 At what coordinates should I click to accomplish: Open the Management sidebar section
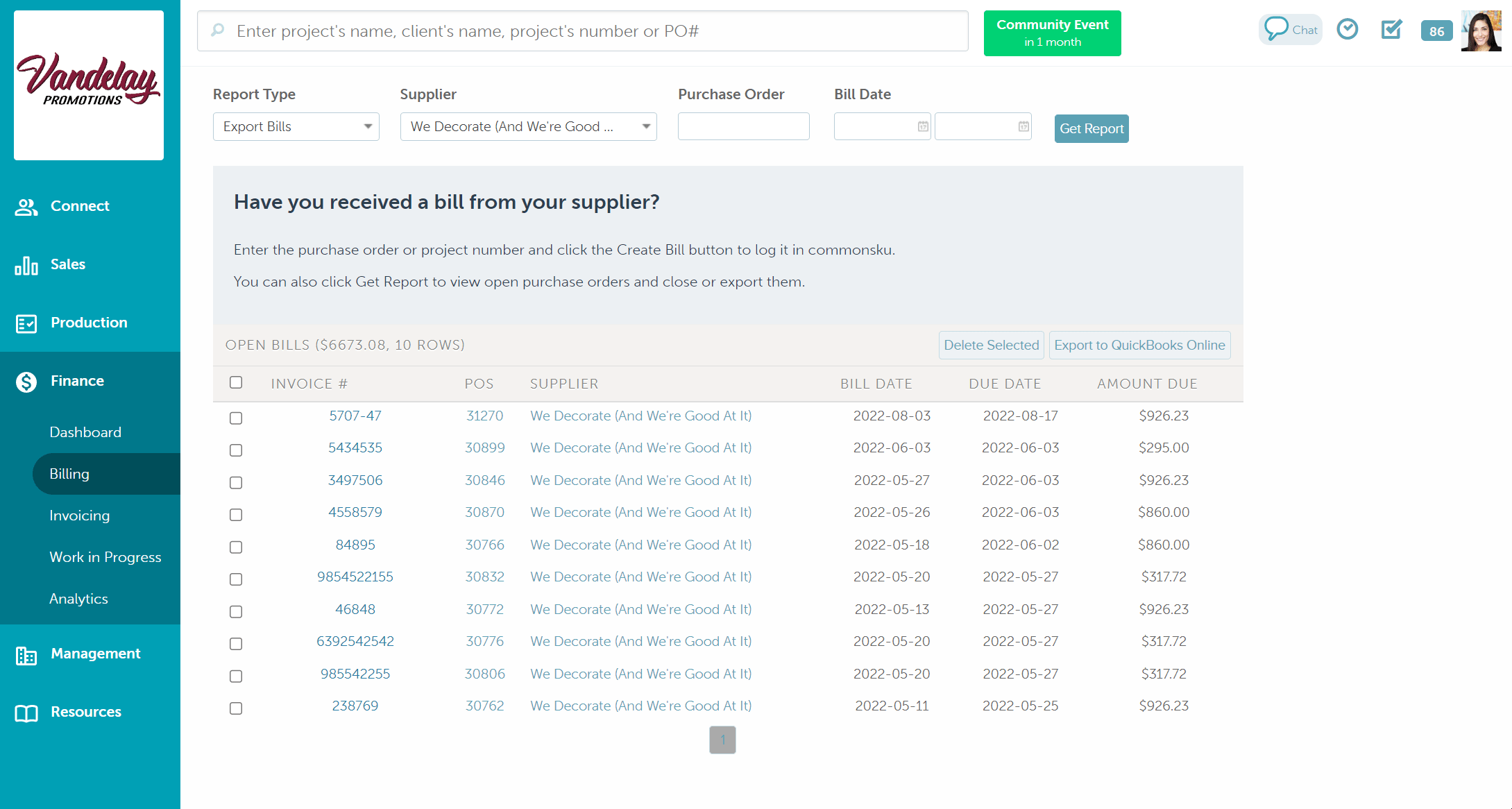[95, 654]
